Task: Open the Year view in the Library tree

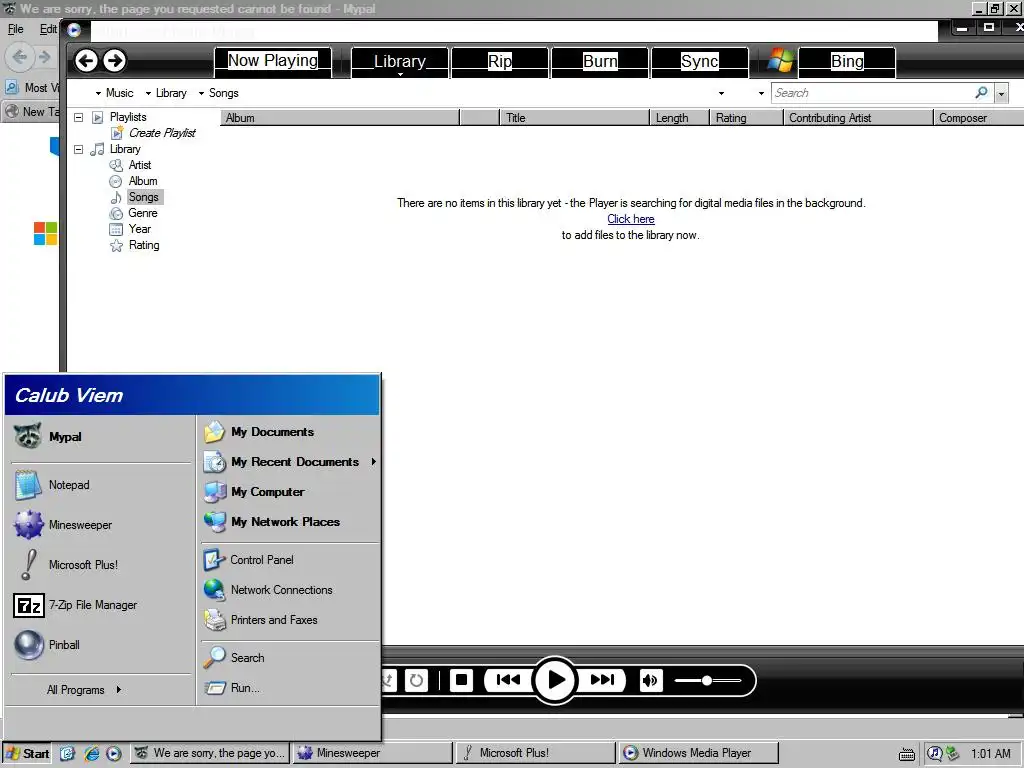Action: [x=140, y=229]
